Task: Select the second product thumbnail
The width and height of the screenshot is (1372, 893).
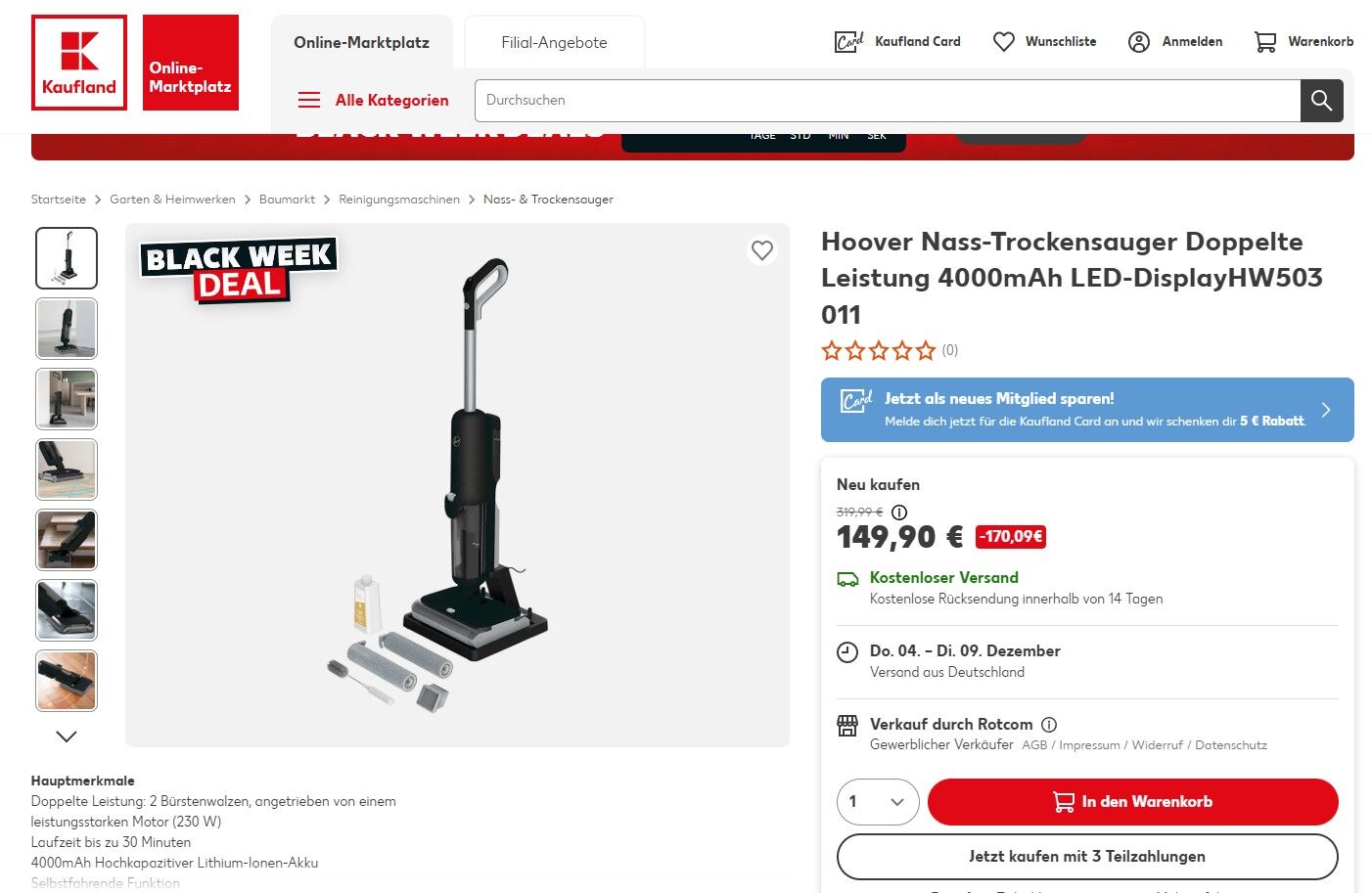Action: [67, 329]
